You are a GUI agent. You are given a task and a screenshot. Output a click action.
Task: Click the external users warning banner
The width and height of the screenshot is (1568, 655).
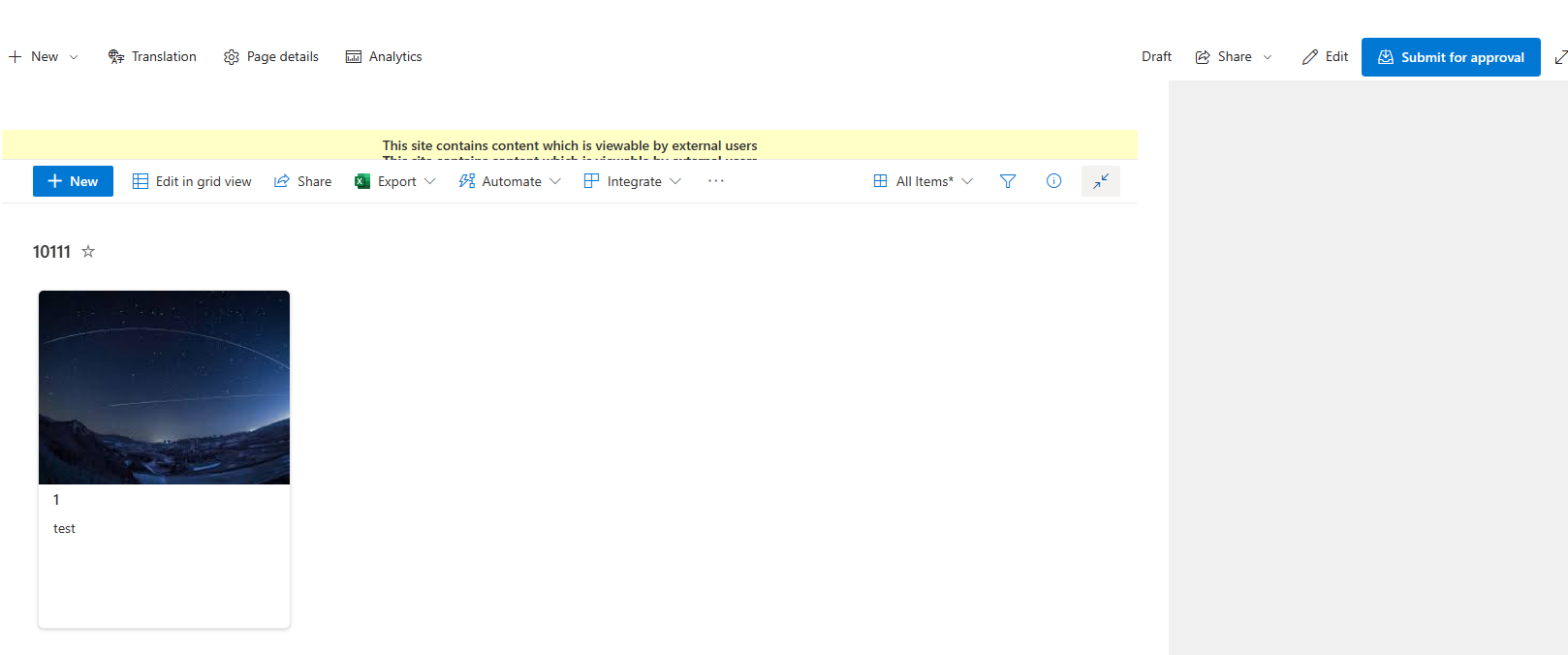pyautogui.click(x=570, y=145)
